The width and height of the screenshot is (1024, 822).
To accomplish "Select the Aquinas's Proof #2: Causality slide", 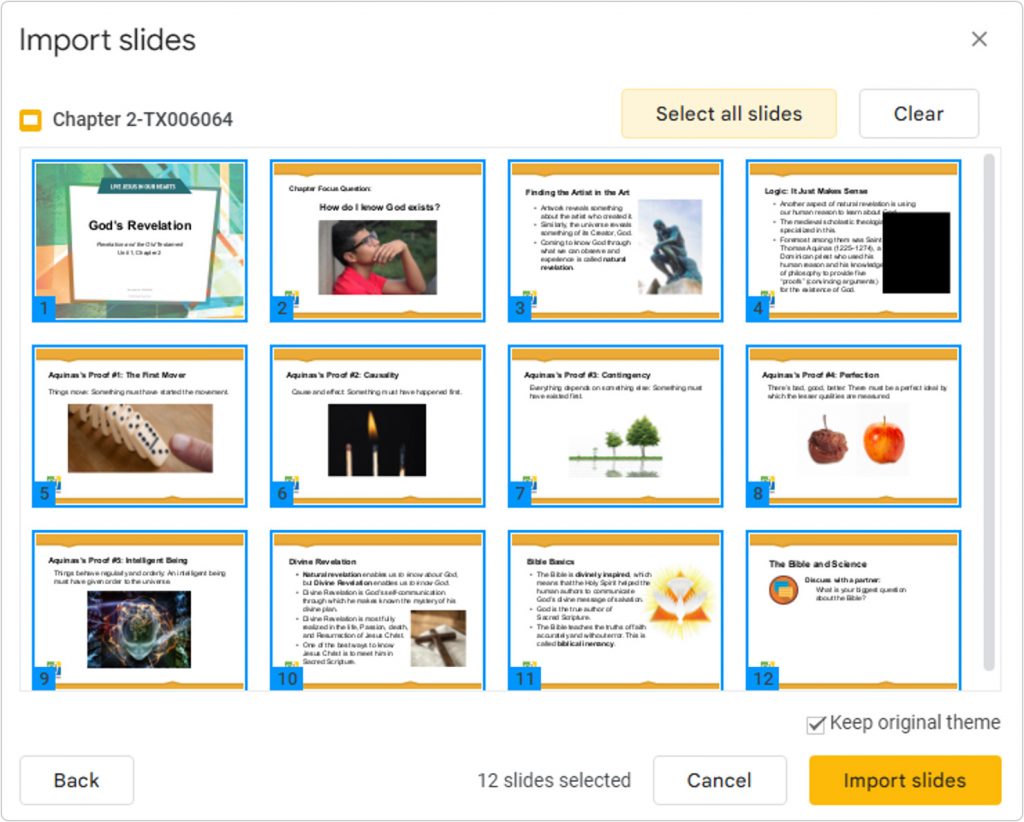I will pos(377,425).
